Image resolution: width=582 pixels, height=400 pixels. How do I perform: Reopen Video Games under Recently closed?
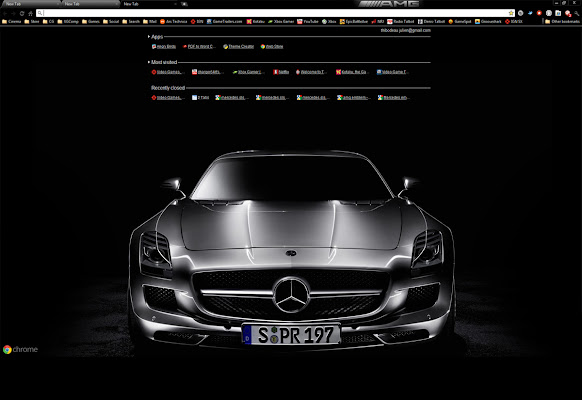point(167,98)
